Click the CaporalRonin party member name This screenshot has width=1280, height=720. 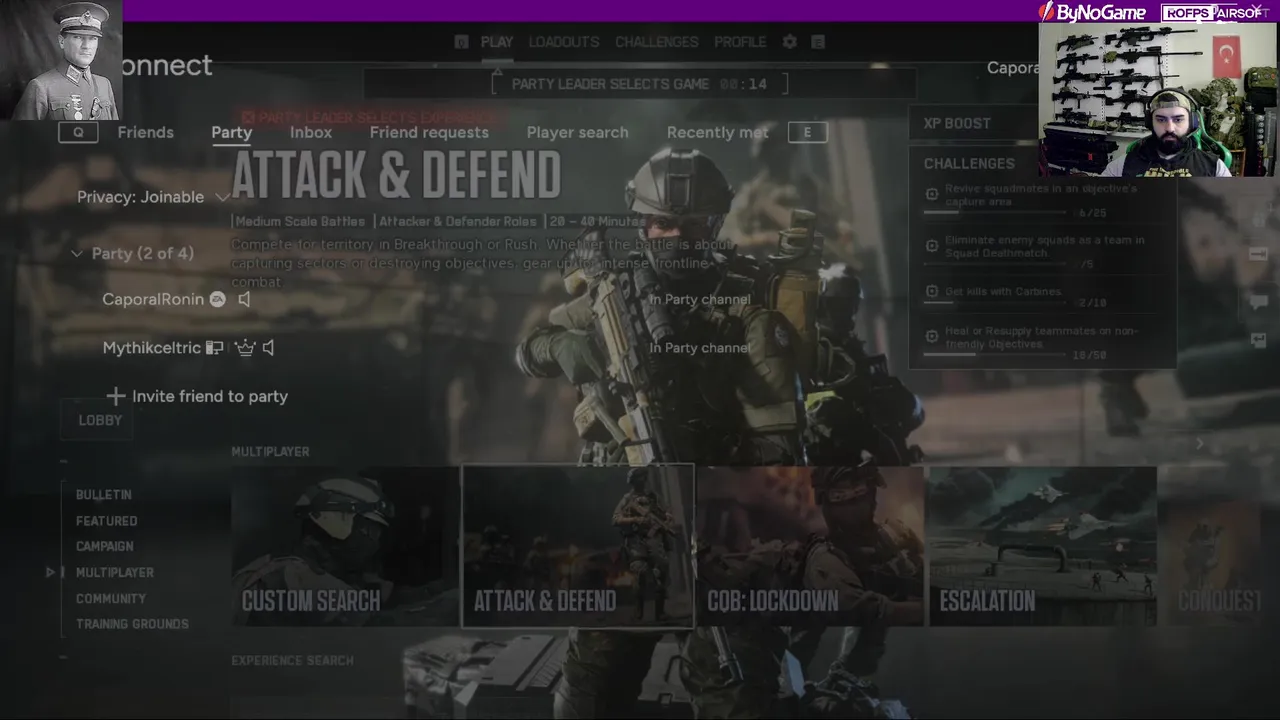pos(153,299)
